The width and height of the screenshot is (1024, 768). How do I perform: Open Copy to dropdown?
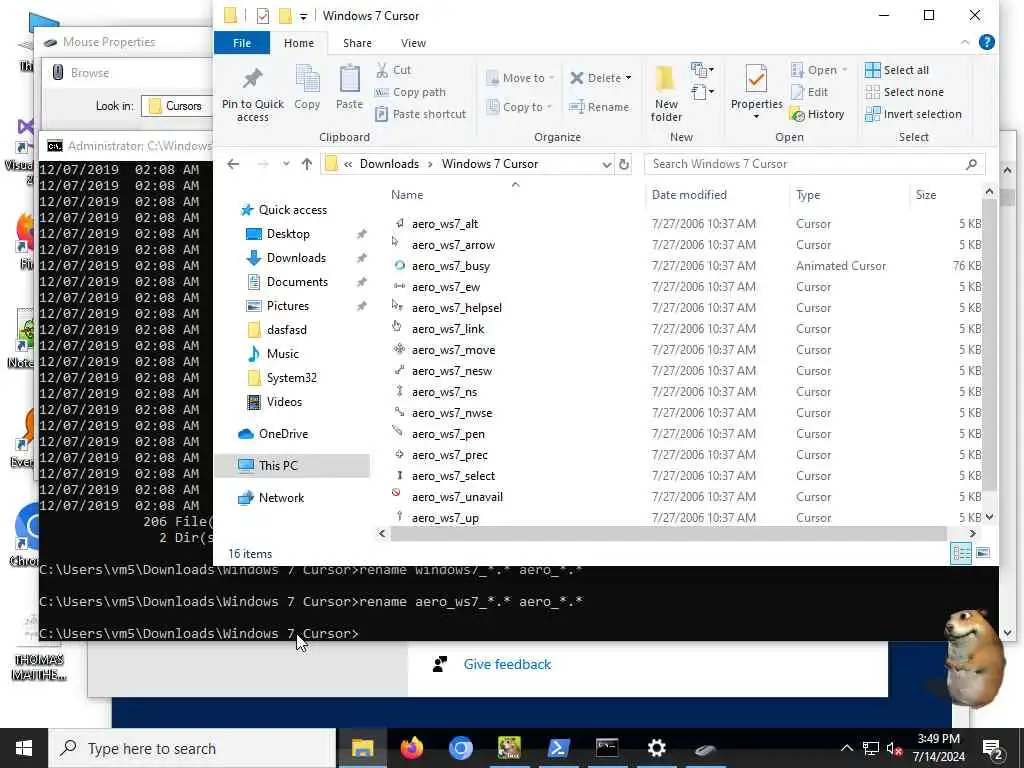click(x=520, y=107)
